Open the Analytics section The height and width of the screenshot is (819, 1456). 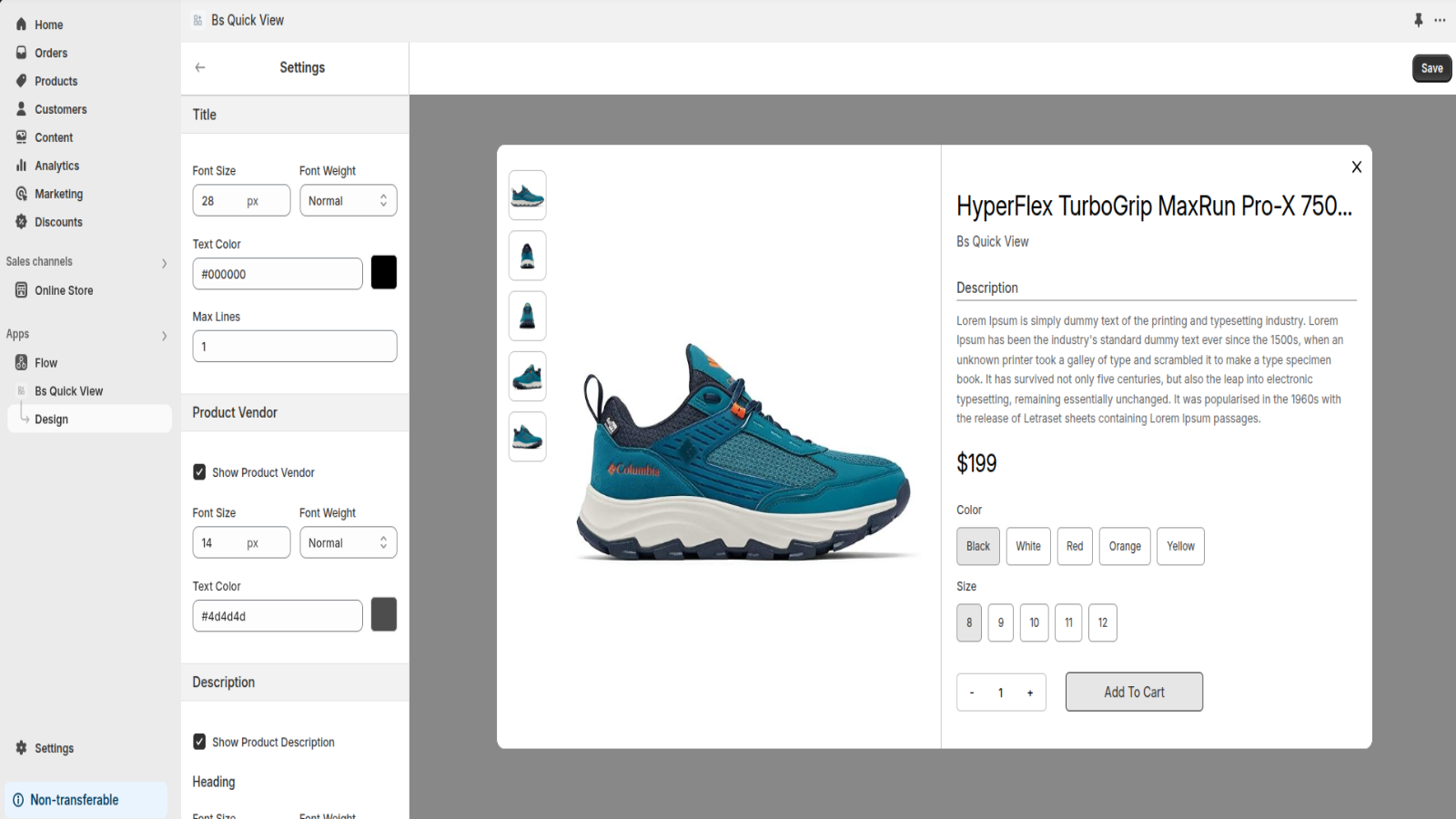56,166
